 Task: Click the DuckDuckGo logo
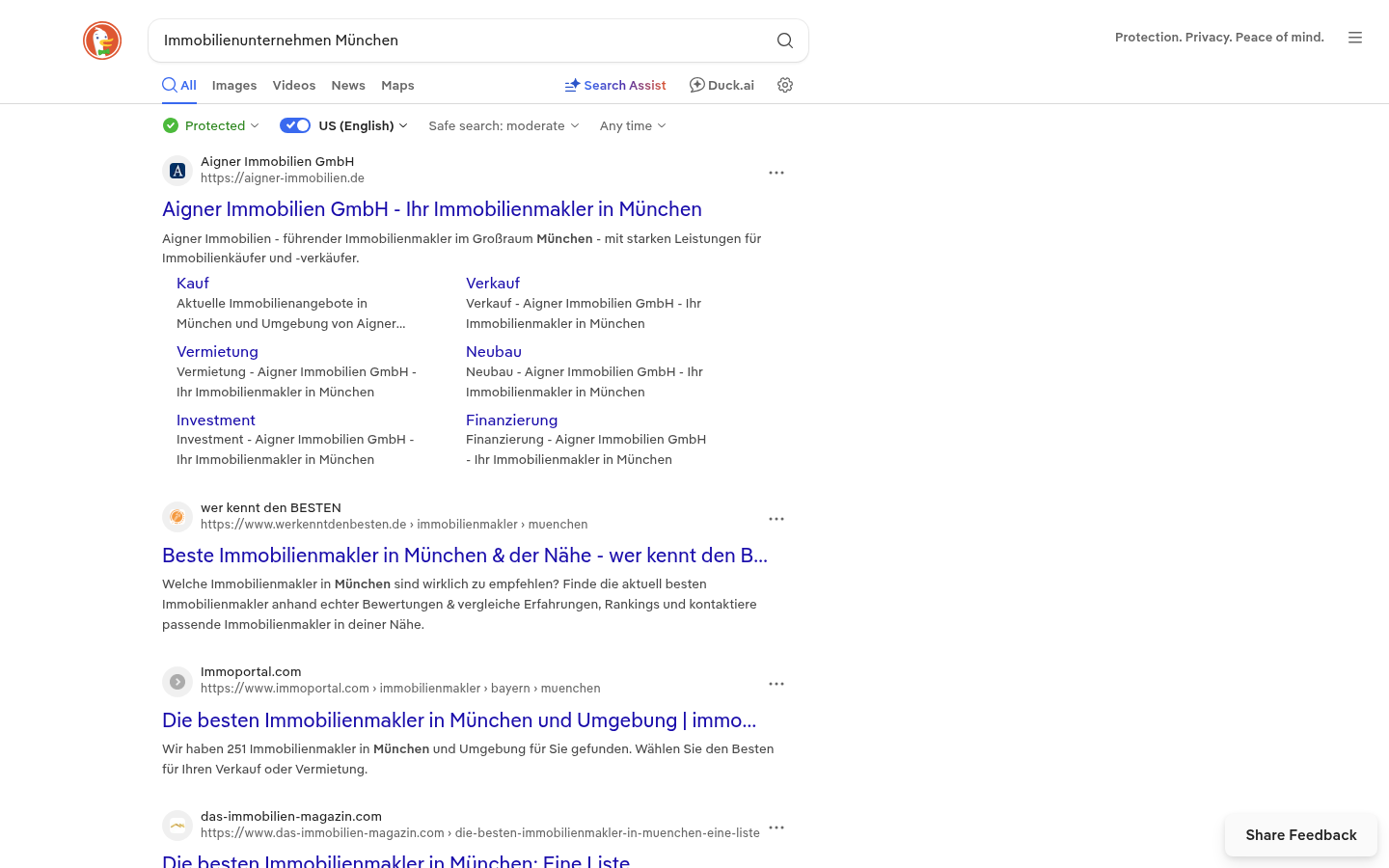tap(102, 41)
